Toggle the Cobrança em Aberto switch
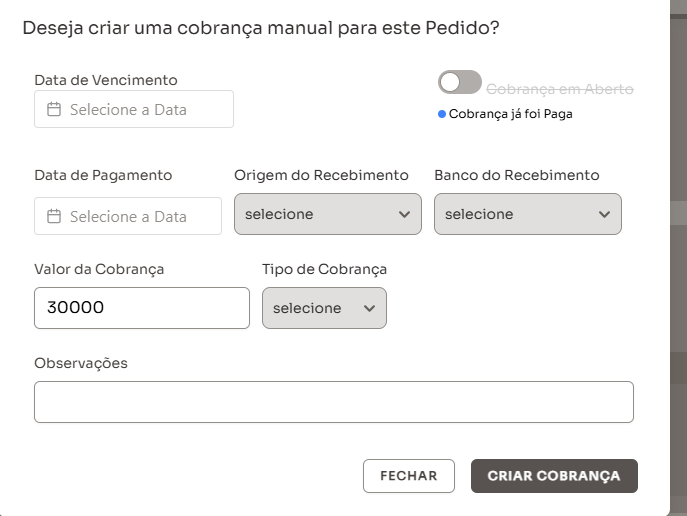687x516 pixels. pyautogui.click(x=459, y=83)
